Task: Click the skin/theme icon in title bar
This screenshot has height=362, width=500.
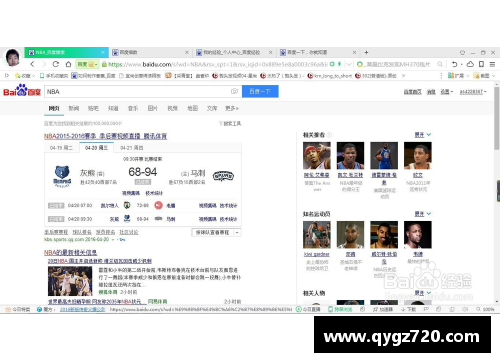Action: [462, 52]
